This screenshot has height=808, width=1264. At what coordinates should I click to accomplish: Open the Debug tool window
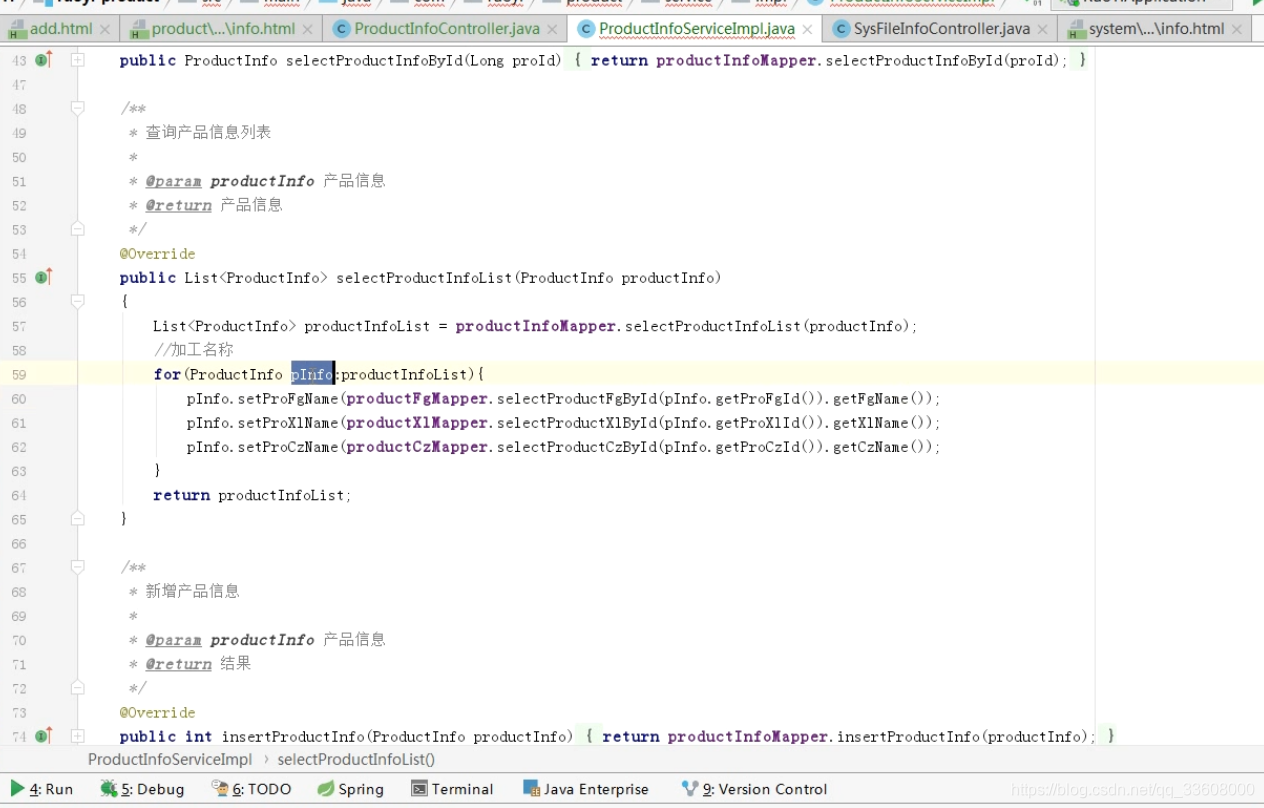[142, 789]
